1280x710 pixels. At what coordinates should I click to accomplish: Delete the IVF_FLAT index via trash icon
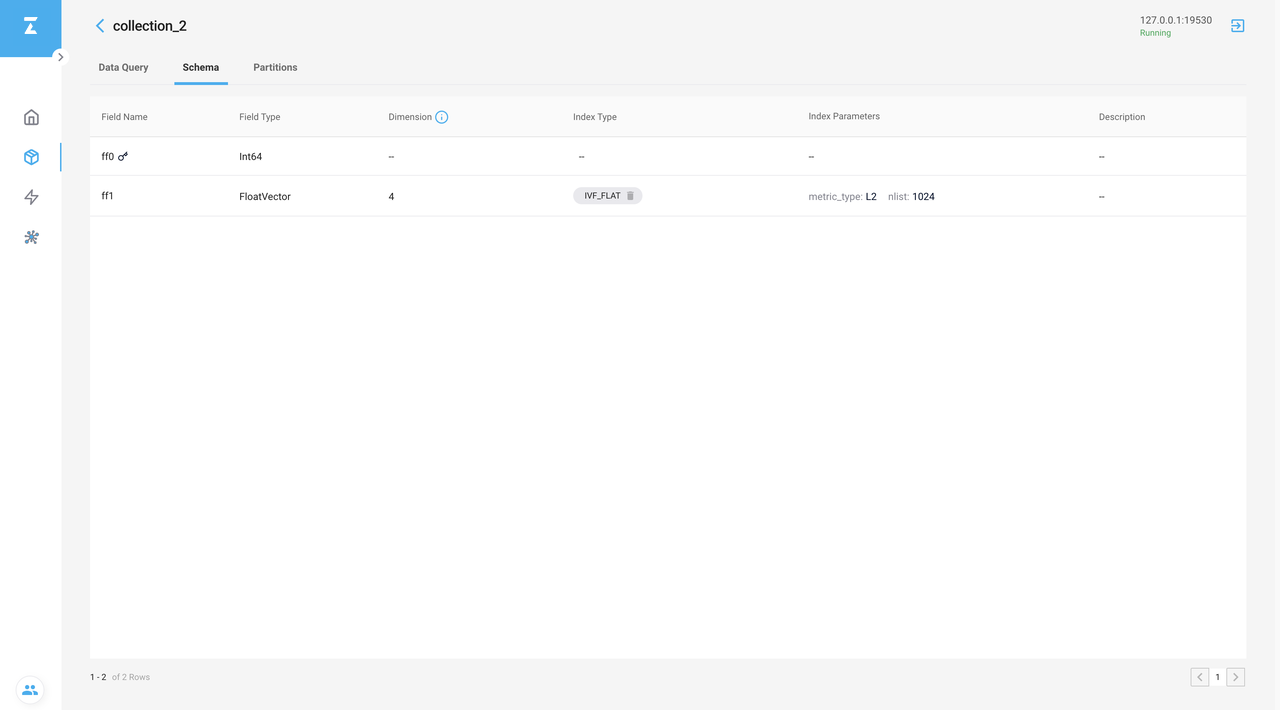(x=630, y=196)
